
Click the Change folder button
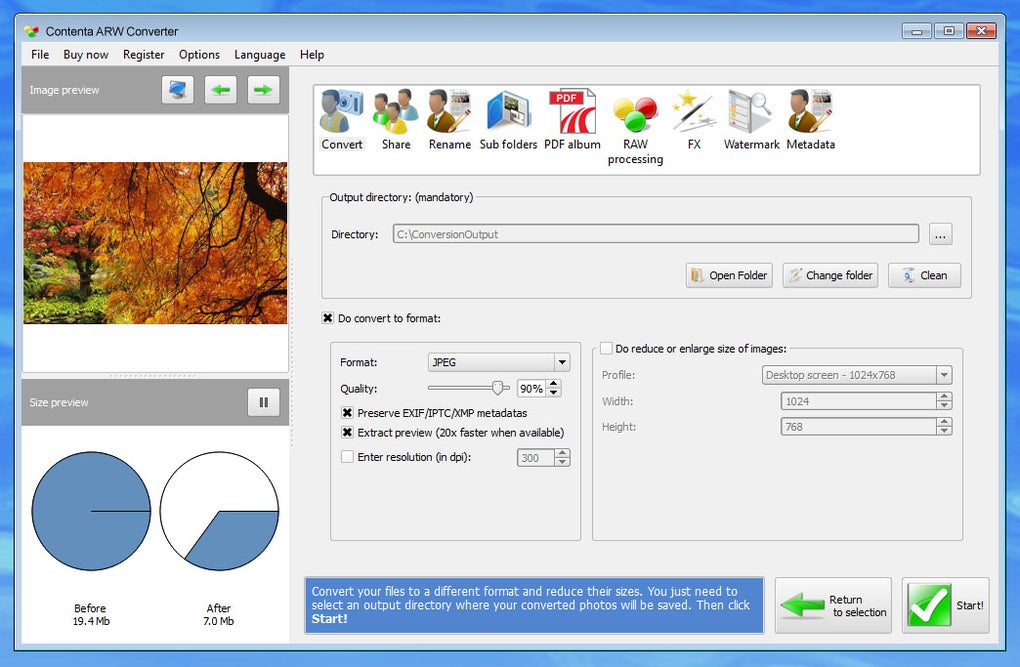click(831, 275)
